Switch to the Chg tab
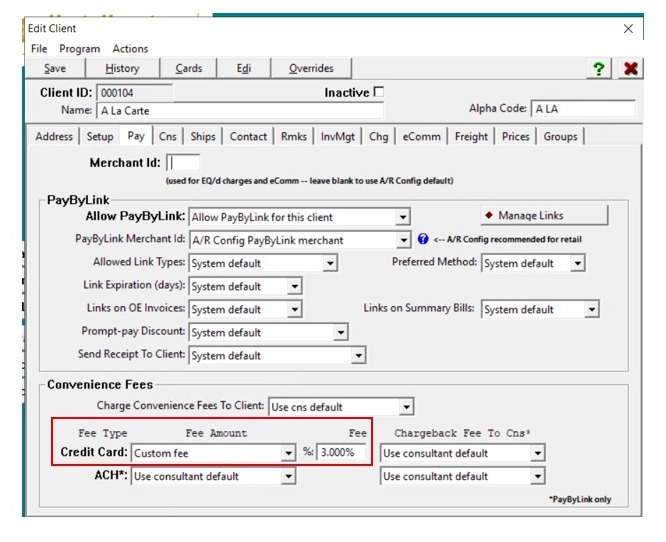 (378, 136)
